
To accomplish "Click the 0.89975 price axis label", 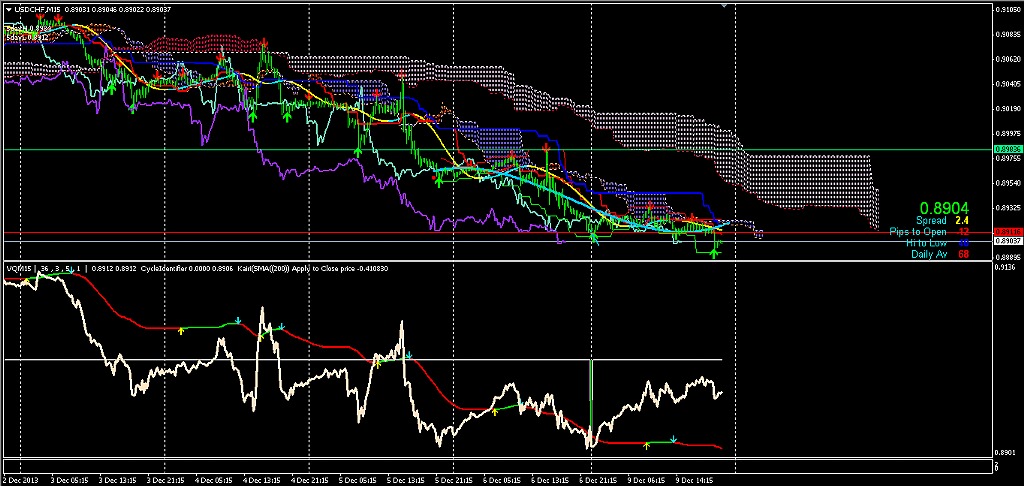I will pyautogui.click(x=1008, y=133).
